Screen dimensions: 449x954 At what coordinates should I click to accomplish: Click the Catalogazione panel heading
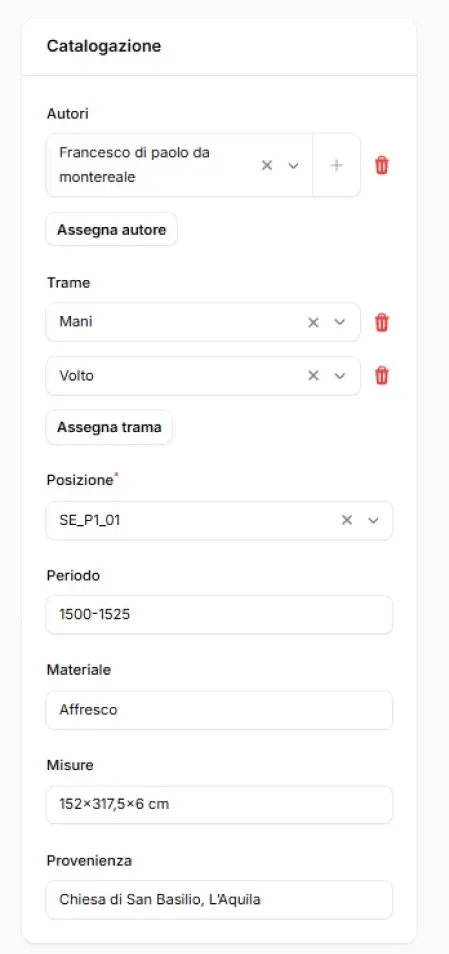104,46
